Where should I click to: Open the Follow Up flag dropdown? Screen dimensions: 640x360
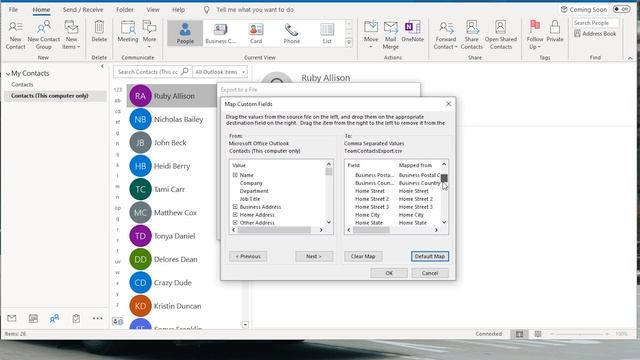click(x=535, y=35)
